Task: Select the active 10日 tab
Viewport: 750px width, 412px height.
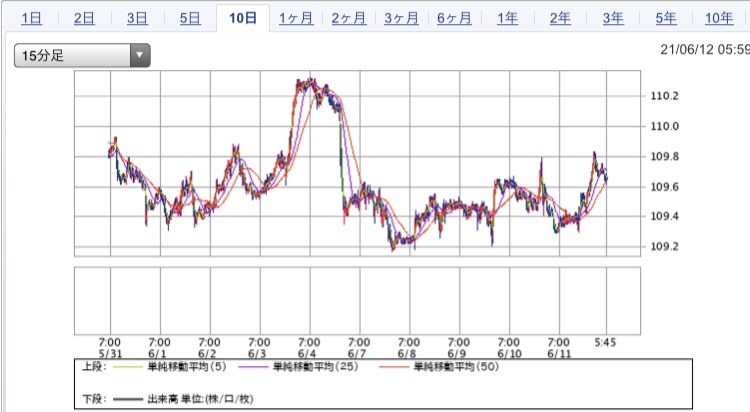Action: coord(243,18)
